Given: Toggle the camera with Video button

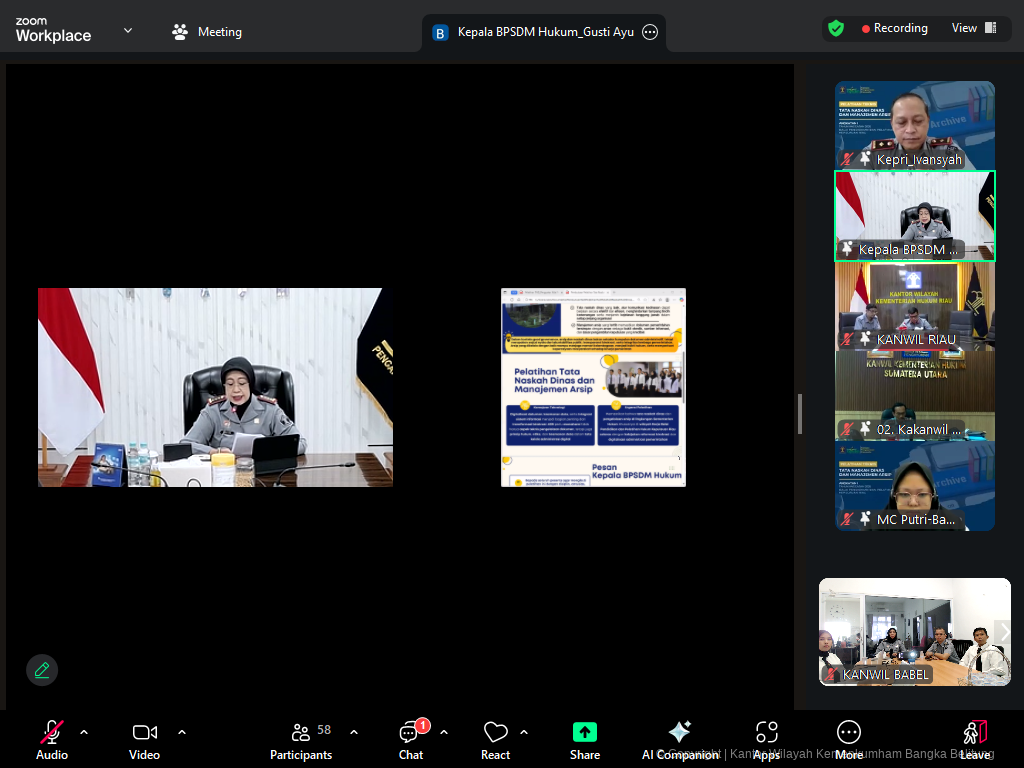Looking at the screenshot, I should [x=144, y=740].
